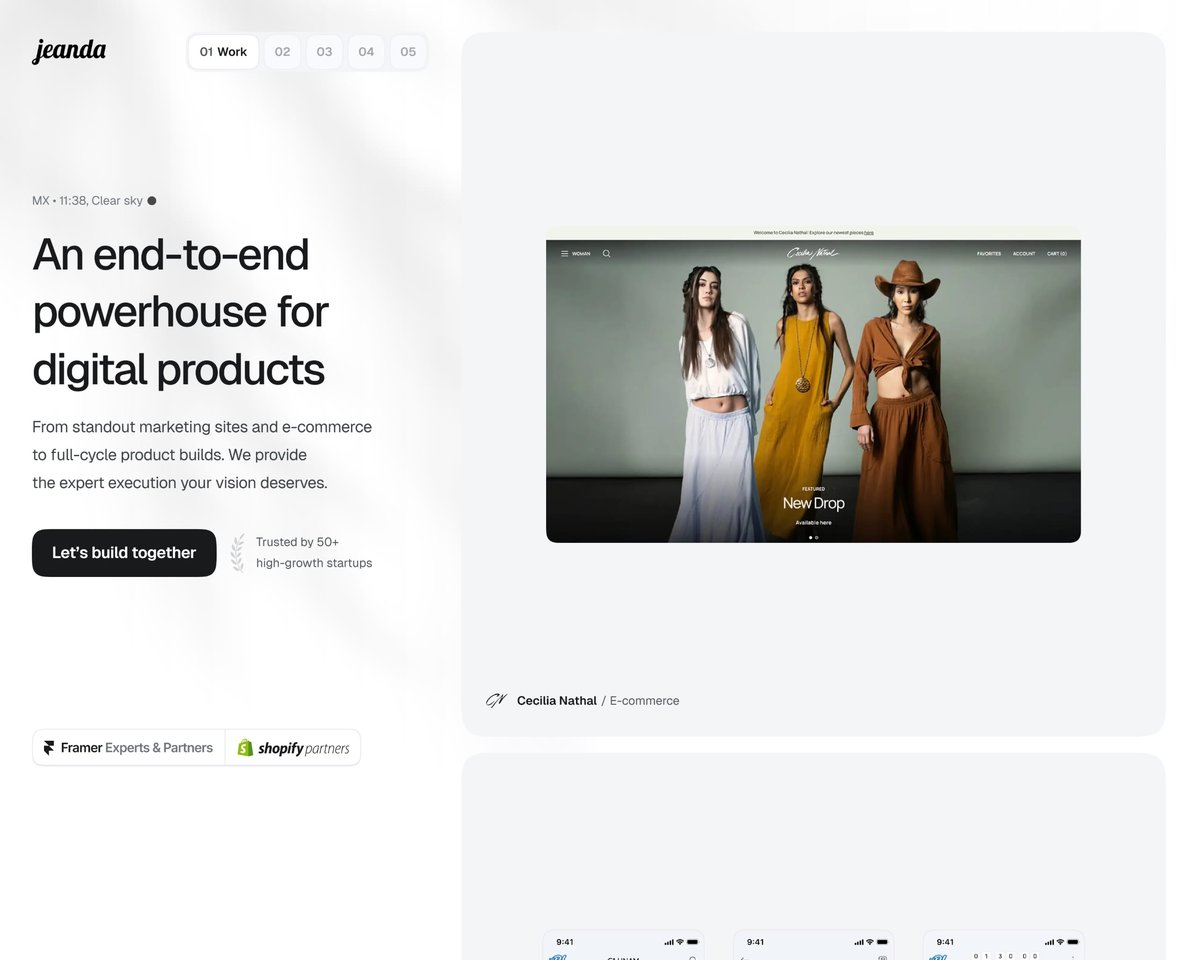Open the 05 nav tab
The image size is (1198, 960).
coord(408,52)
